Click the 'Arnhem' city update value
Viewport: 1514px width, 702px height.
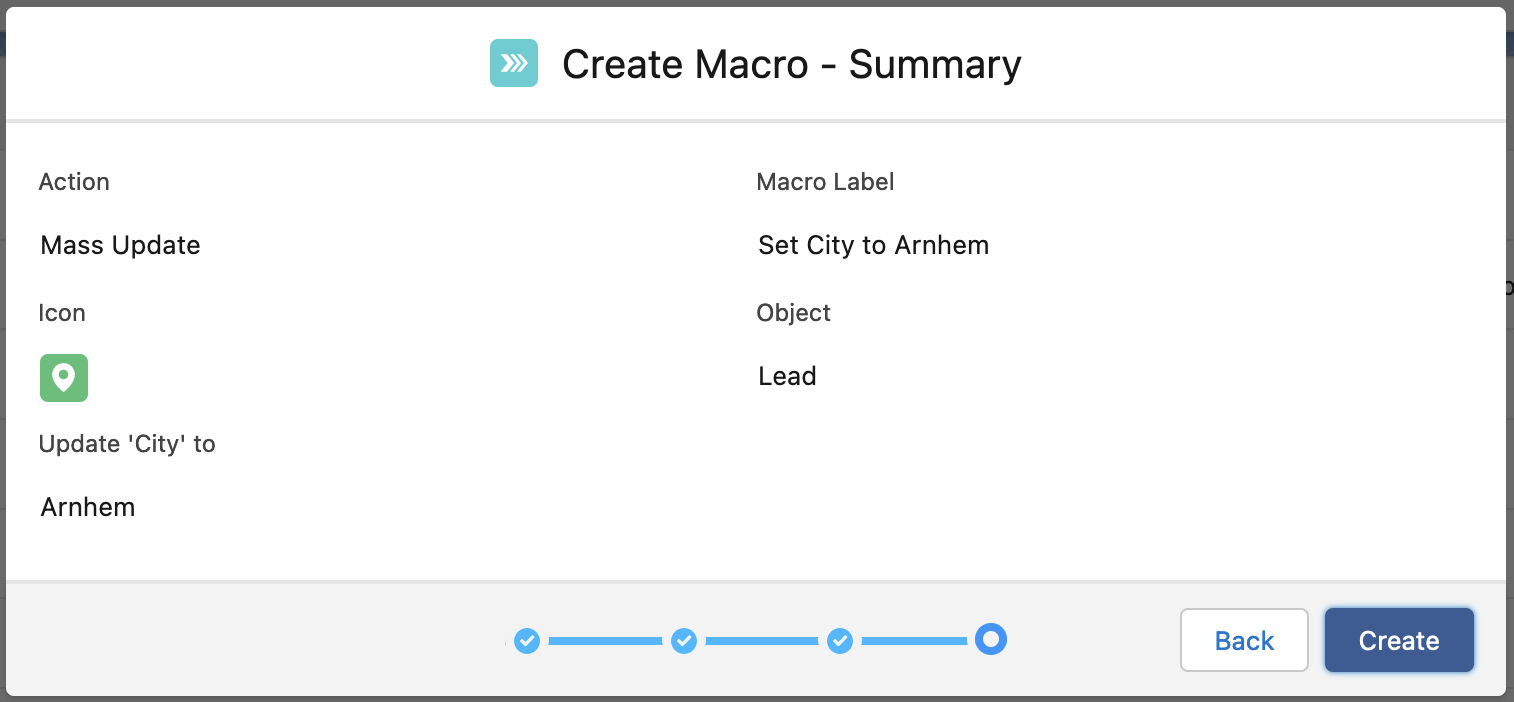88,507
